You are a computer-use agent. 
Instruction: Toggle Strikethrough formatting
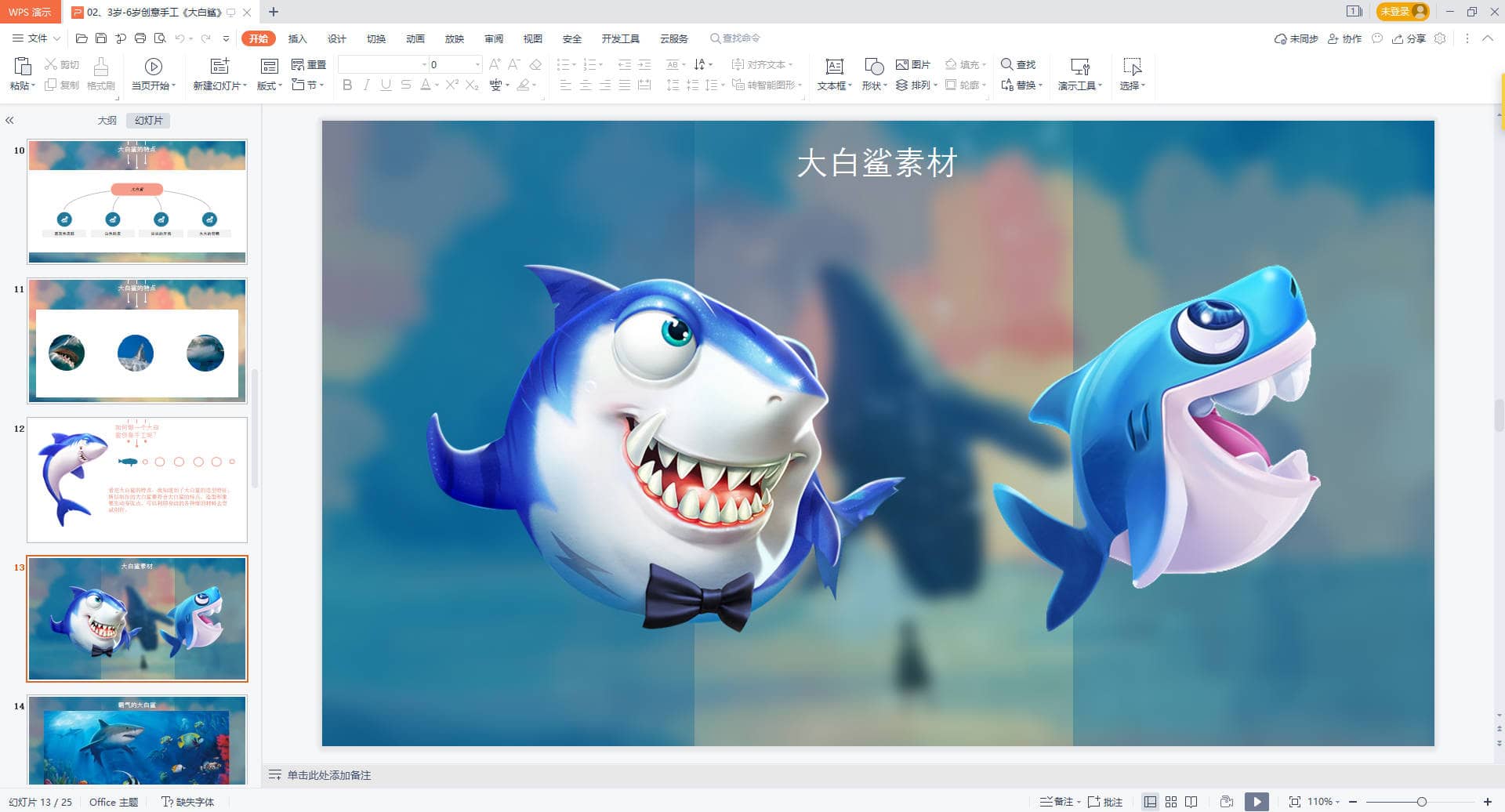[405, 85]
